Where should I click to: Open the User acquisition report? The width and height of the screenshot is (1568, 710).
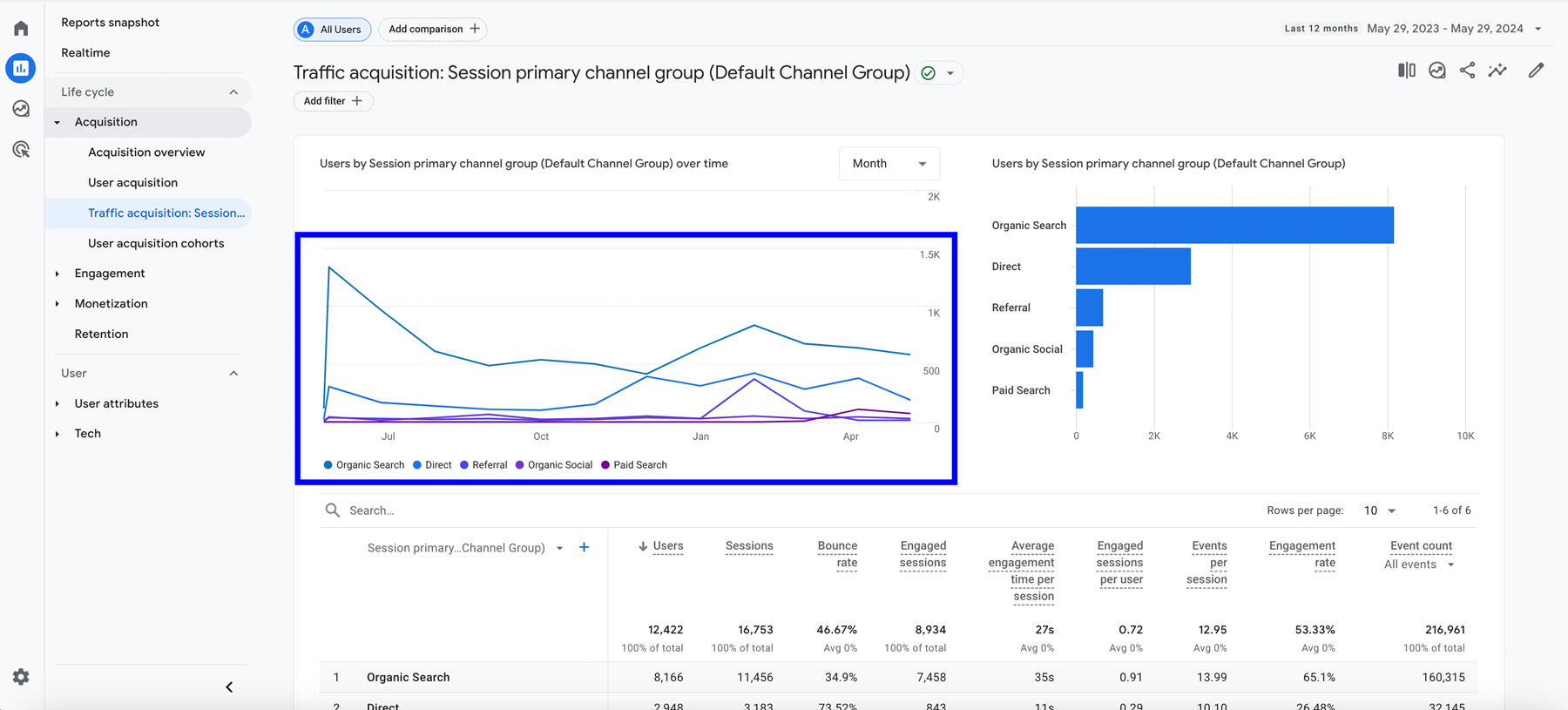tap(132, 183)
